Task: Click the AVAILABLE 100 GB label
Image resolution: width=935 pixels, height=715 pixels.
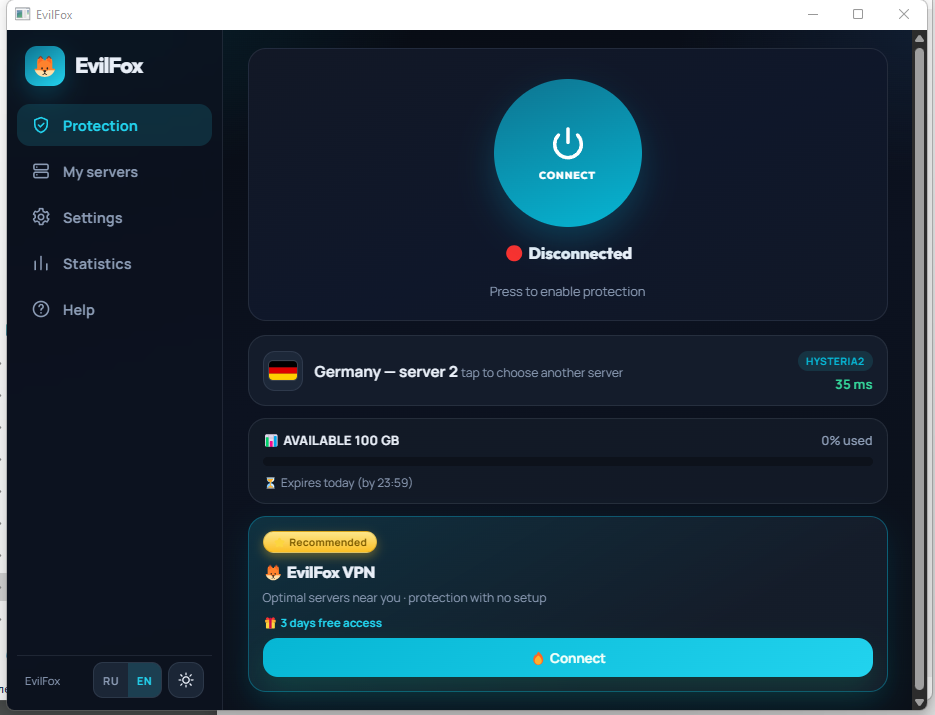Action: click(341, 441)
